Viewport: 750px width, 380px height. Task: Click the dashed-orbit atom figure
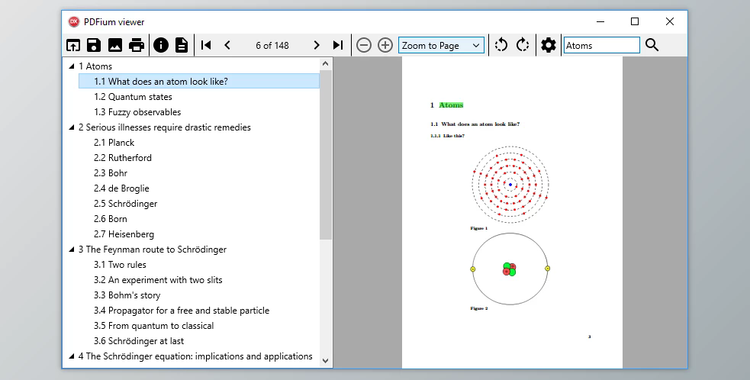[510, 184]
